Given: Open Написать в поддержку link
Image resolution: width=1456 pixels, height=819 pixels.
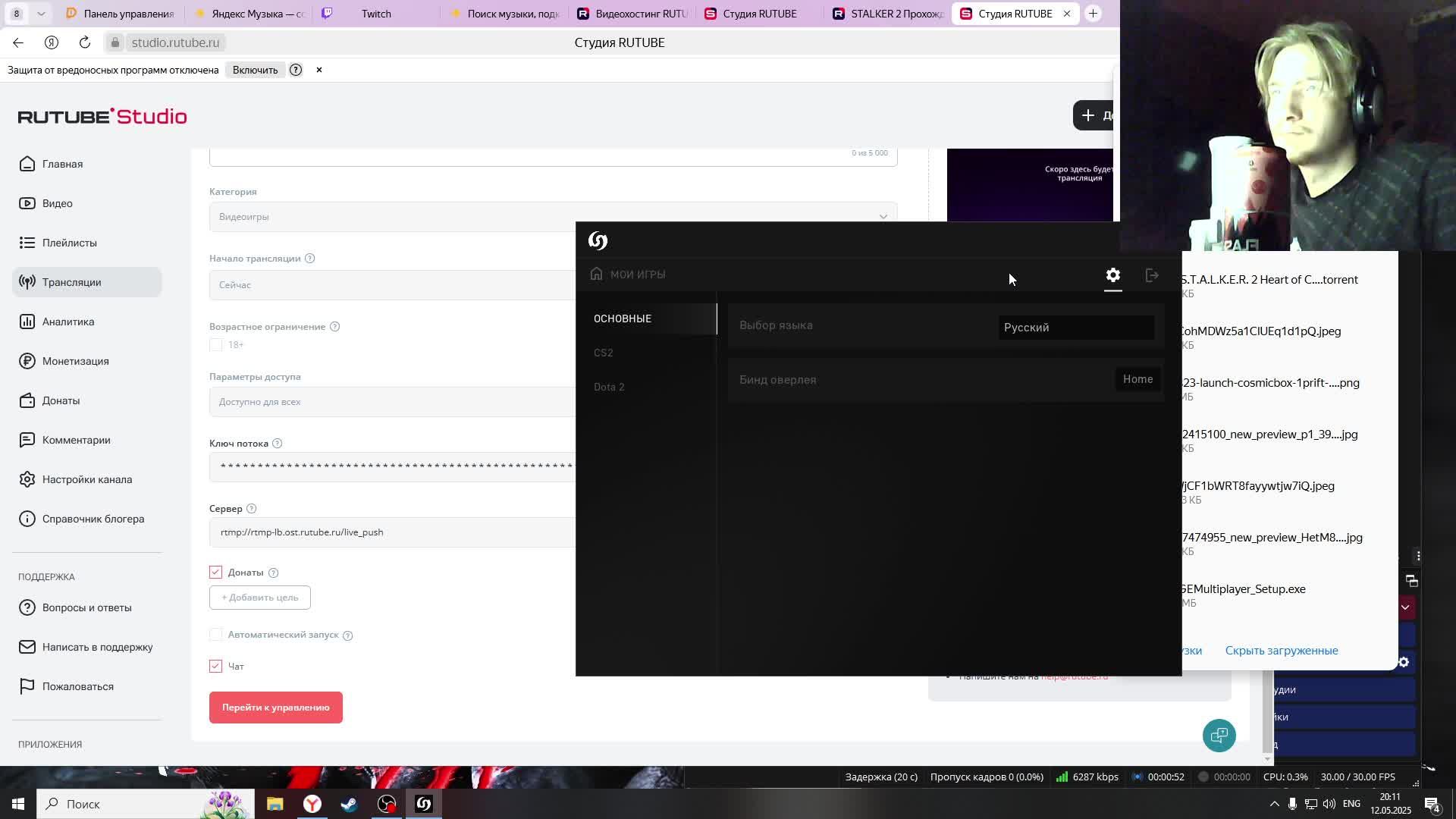Looking at the screenshot, I should point(86,647).
